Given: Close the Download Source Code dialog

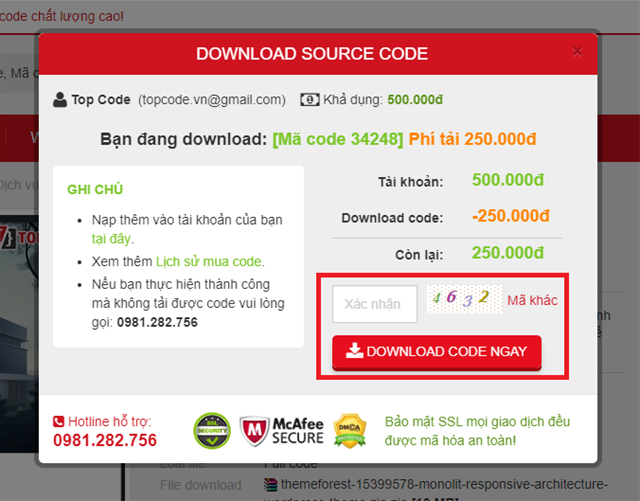Looking at the screenshot, I should [577, 52].
